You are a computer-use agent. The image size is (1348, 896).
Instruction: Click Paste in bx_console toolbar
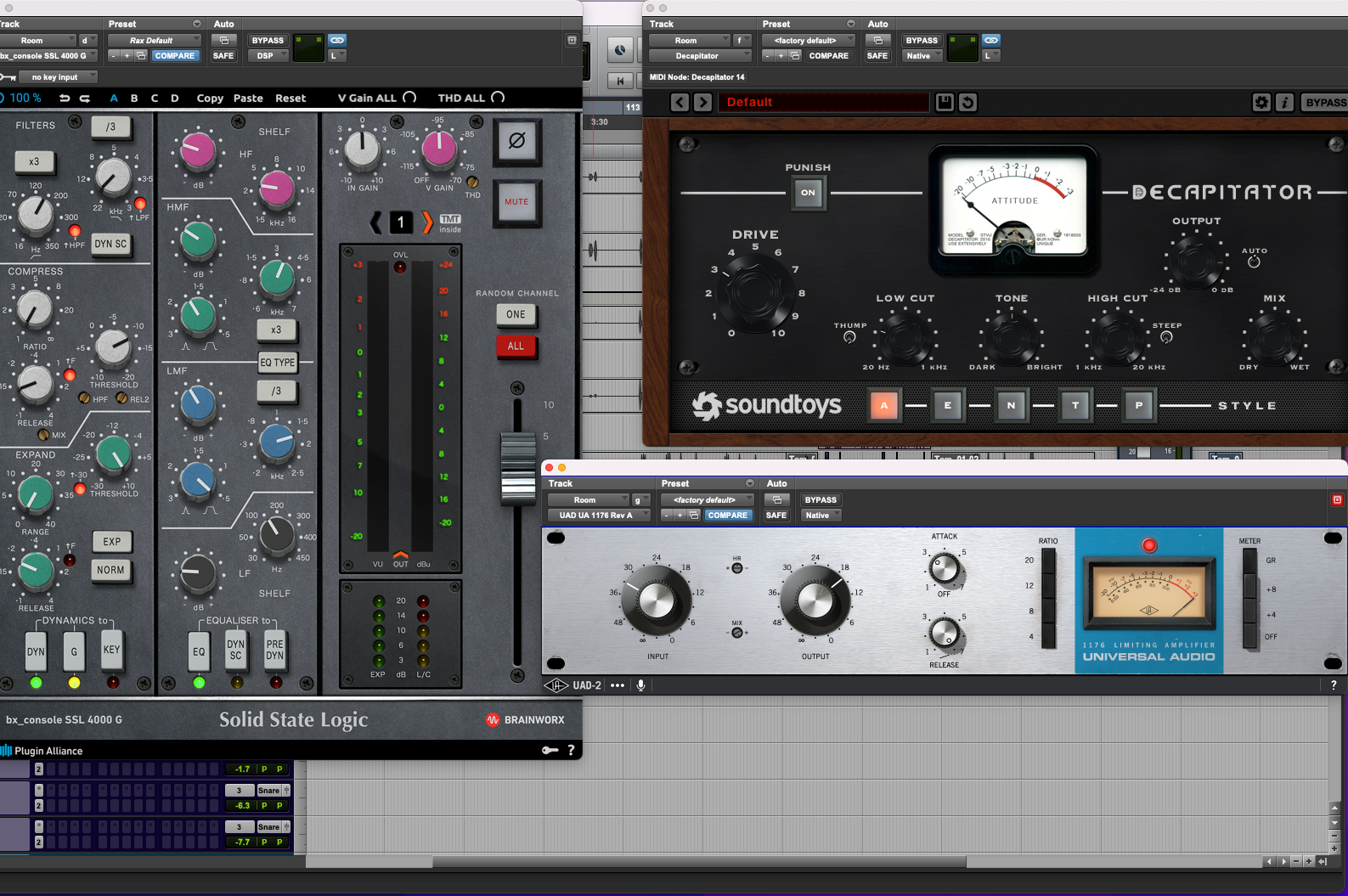(x=248, y=98)
